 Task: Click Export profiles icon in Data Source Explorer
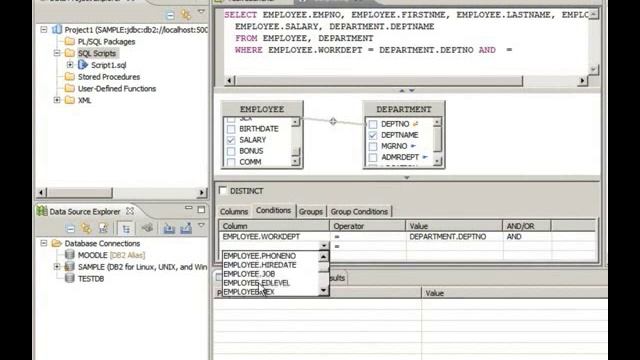(x=186, y=228)
